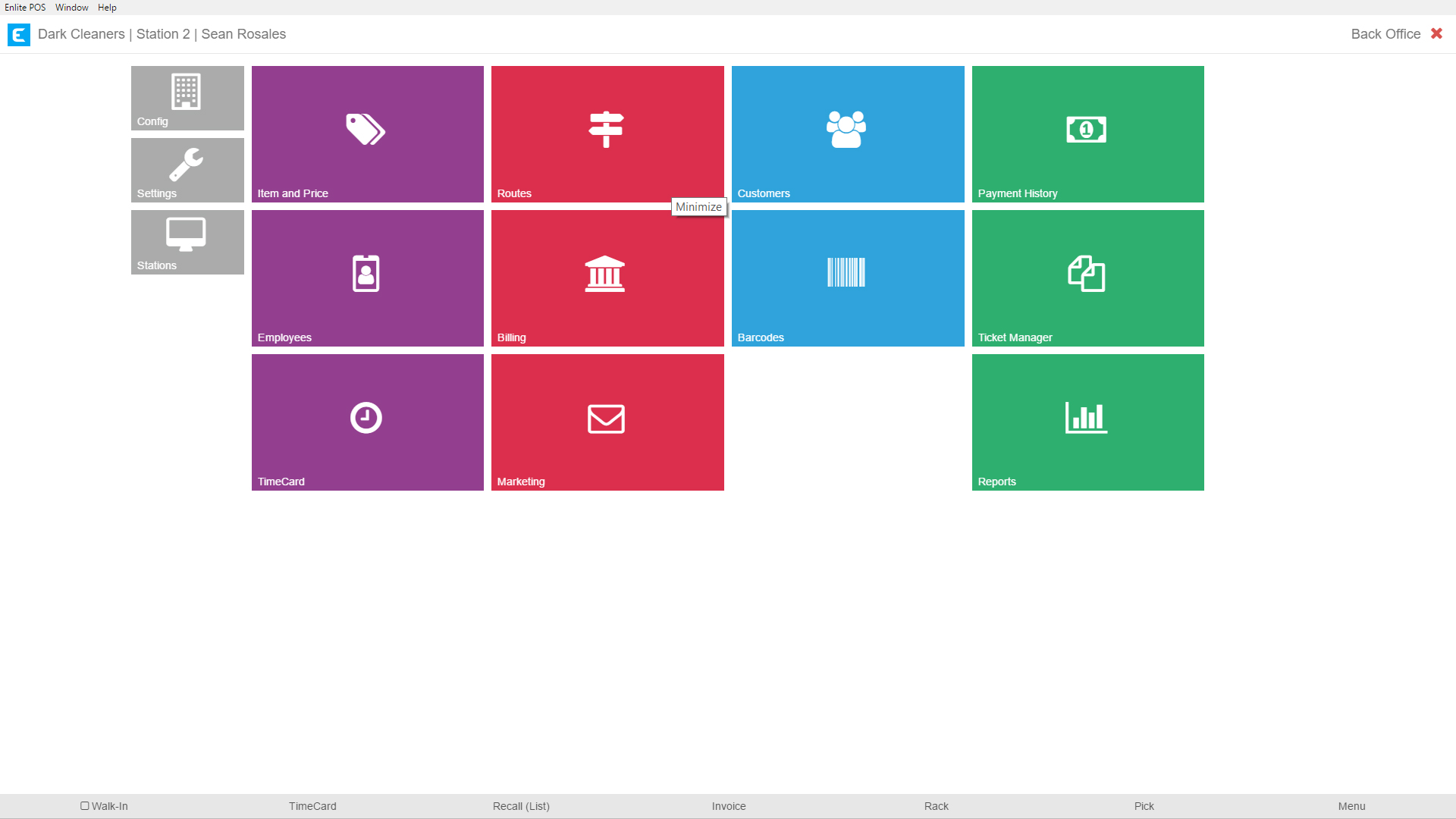Screen dimensions: 1456x819
Task: Open the Marketing envelope tile
Action: pyautogui.click(x=607, y=422)
